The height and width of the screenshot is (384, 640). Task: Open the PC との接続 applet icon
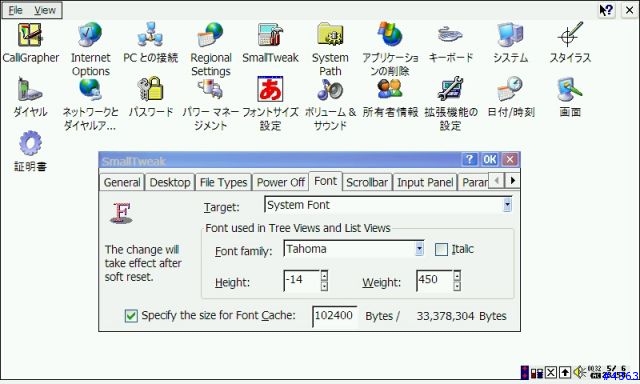point(150,43)
